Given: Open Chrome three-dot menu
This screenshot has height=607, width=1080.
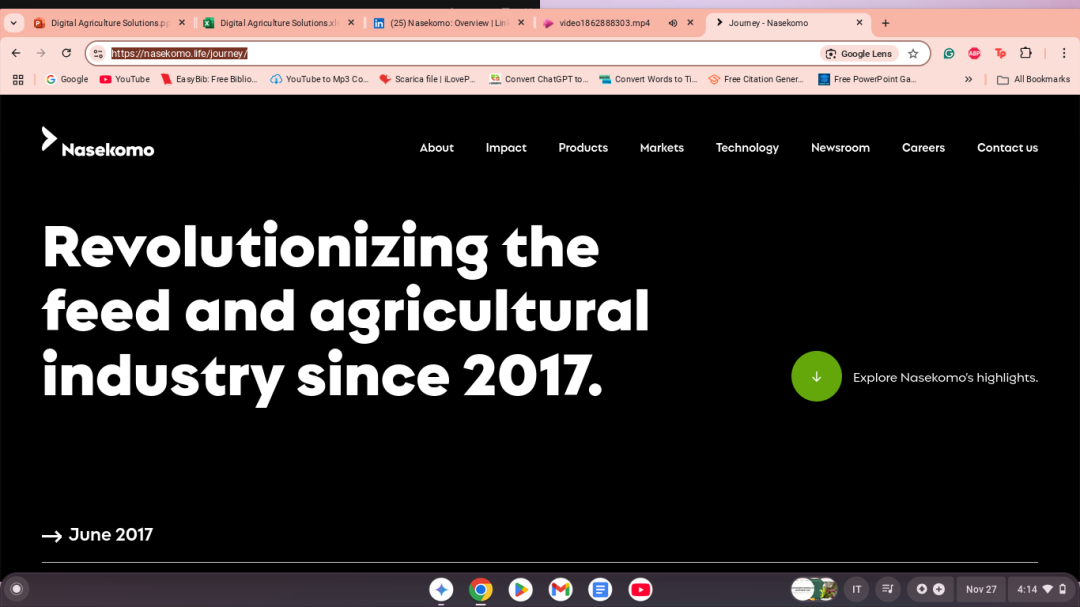Looking at the screenshot, I should pos(1063,53).
